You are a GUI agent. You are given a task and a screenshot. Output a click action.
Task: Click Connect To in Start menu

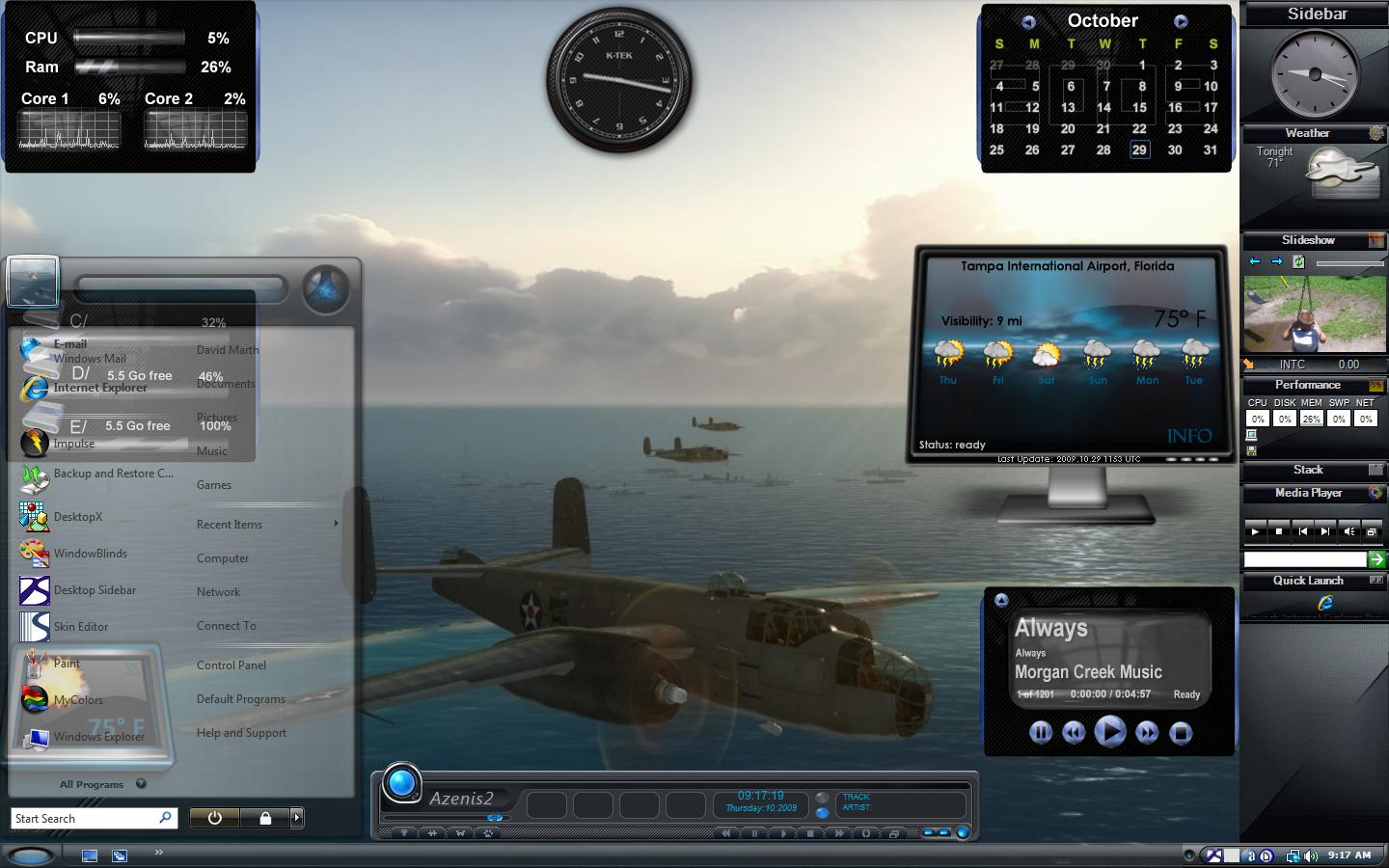(x=227, y=626)
